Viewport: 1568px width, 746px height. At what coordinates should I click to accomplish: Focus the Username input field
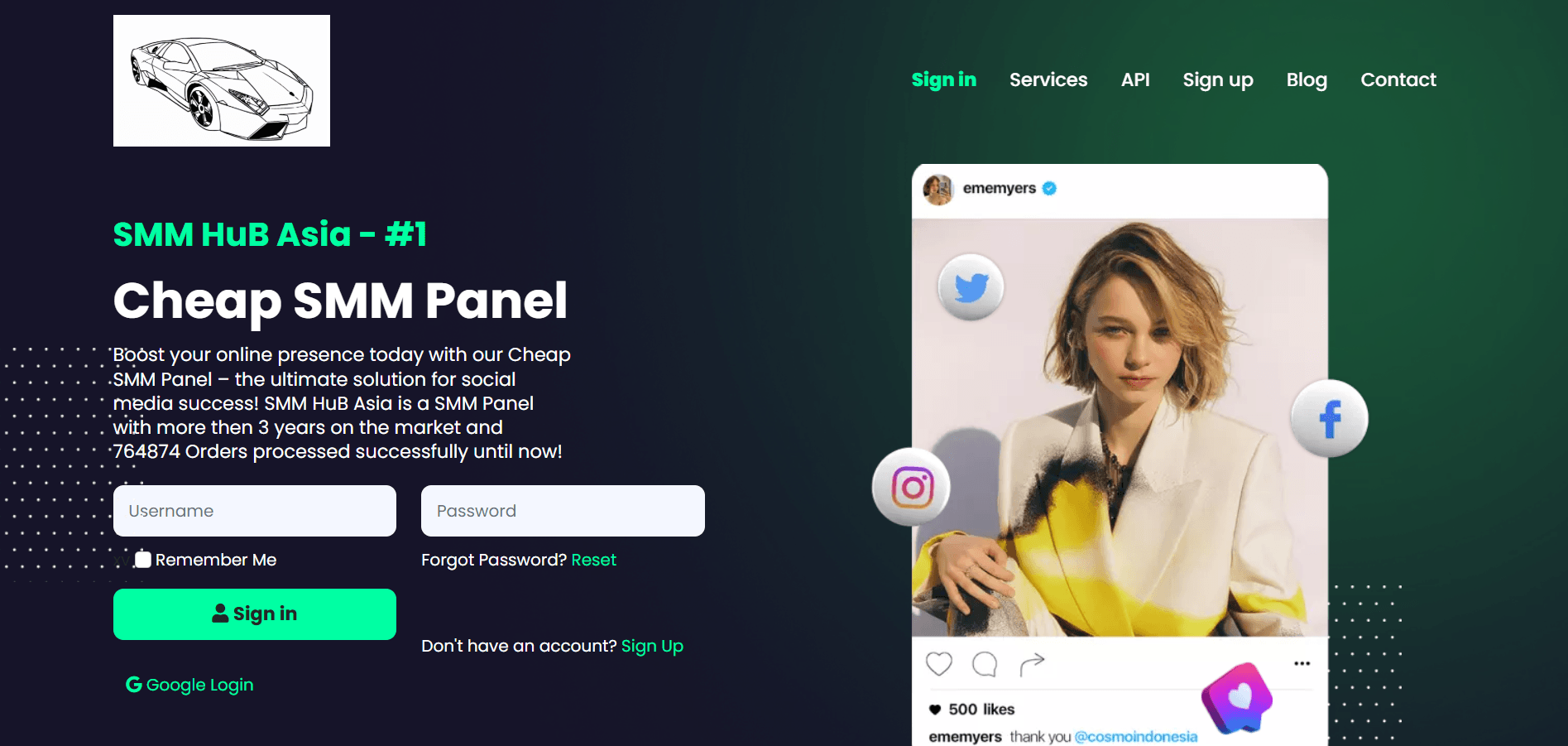pyautogui.click(x=255, y=511)
